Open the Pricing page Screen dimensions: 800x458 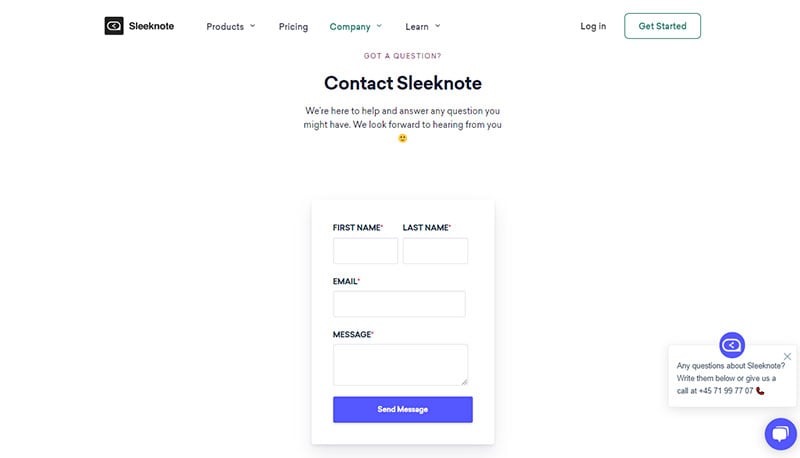pos(293,27)
